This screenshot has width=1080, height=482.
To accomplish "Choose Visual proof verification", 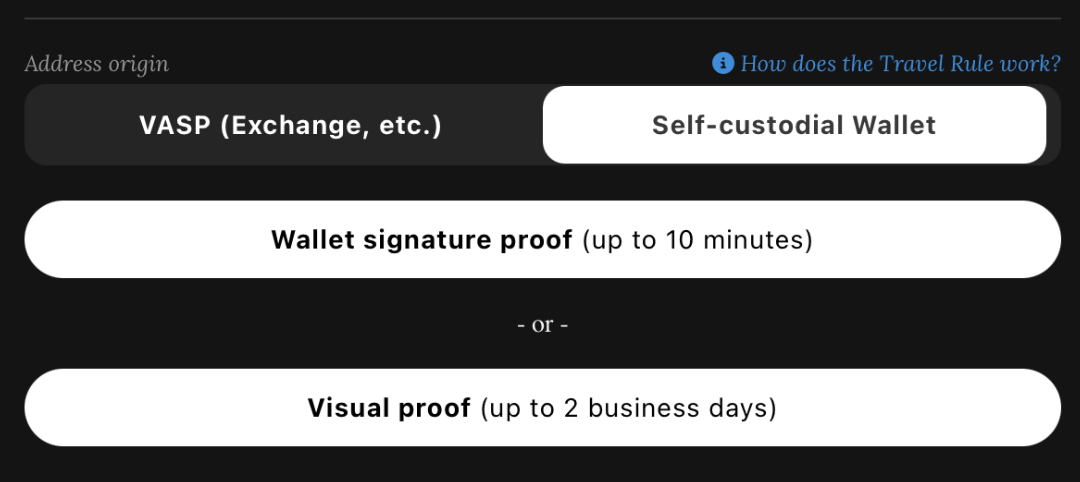I will point(543,408).
